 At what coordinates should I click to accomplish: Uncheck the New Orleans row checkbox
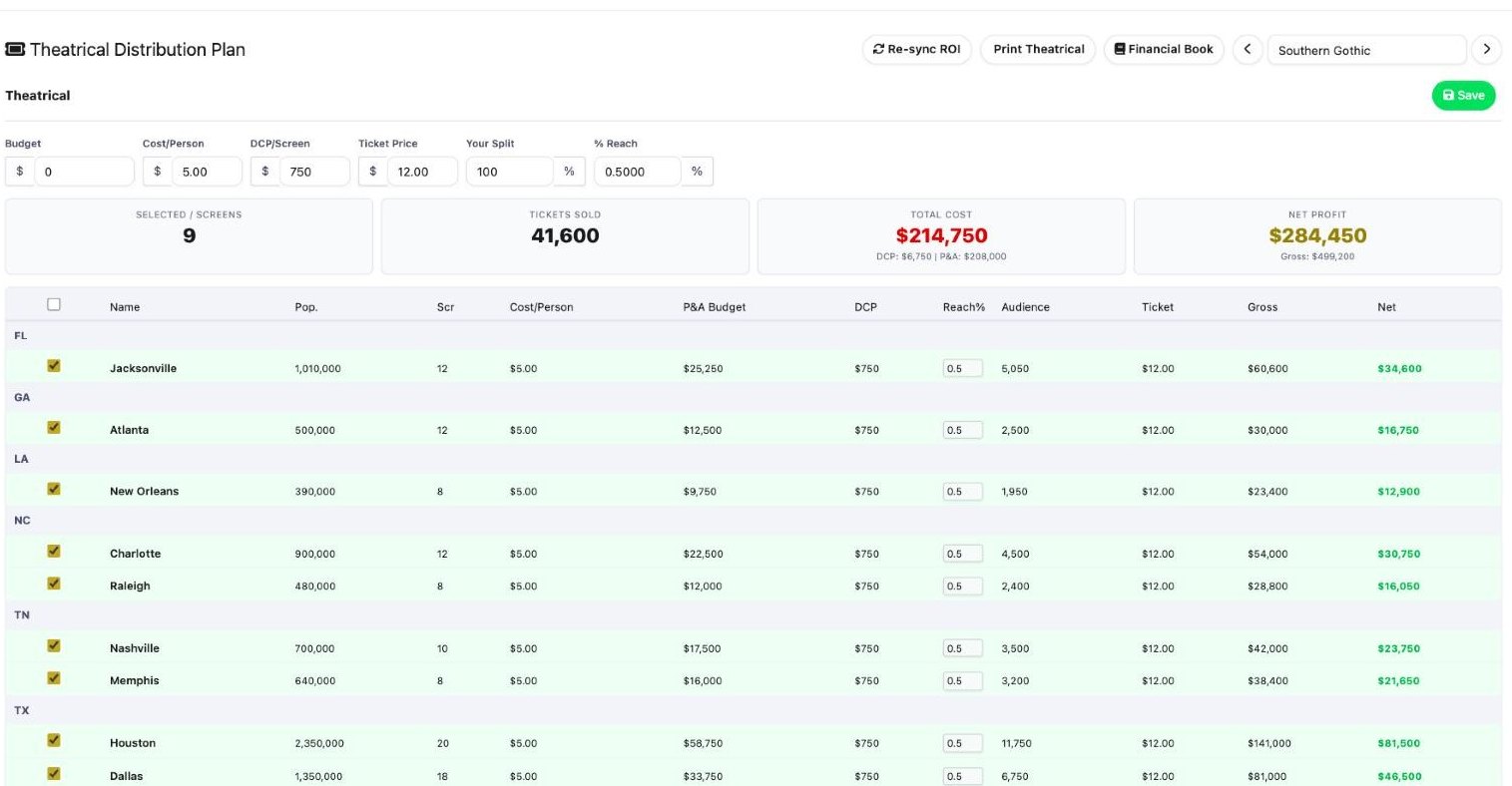click(x=54, y=489)
